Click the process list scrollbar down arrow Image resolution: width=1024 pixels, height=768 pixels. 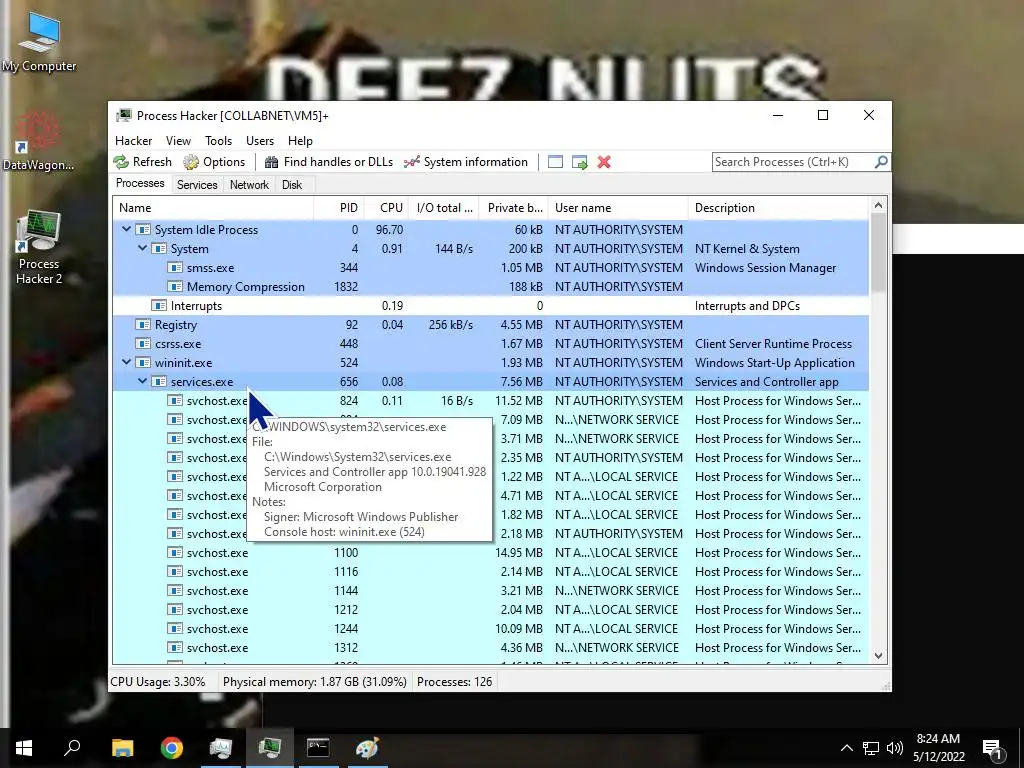click(x=878, y=656)
